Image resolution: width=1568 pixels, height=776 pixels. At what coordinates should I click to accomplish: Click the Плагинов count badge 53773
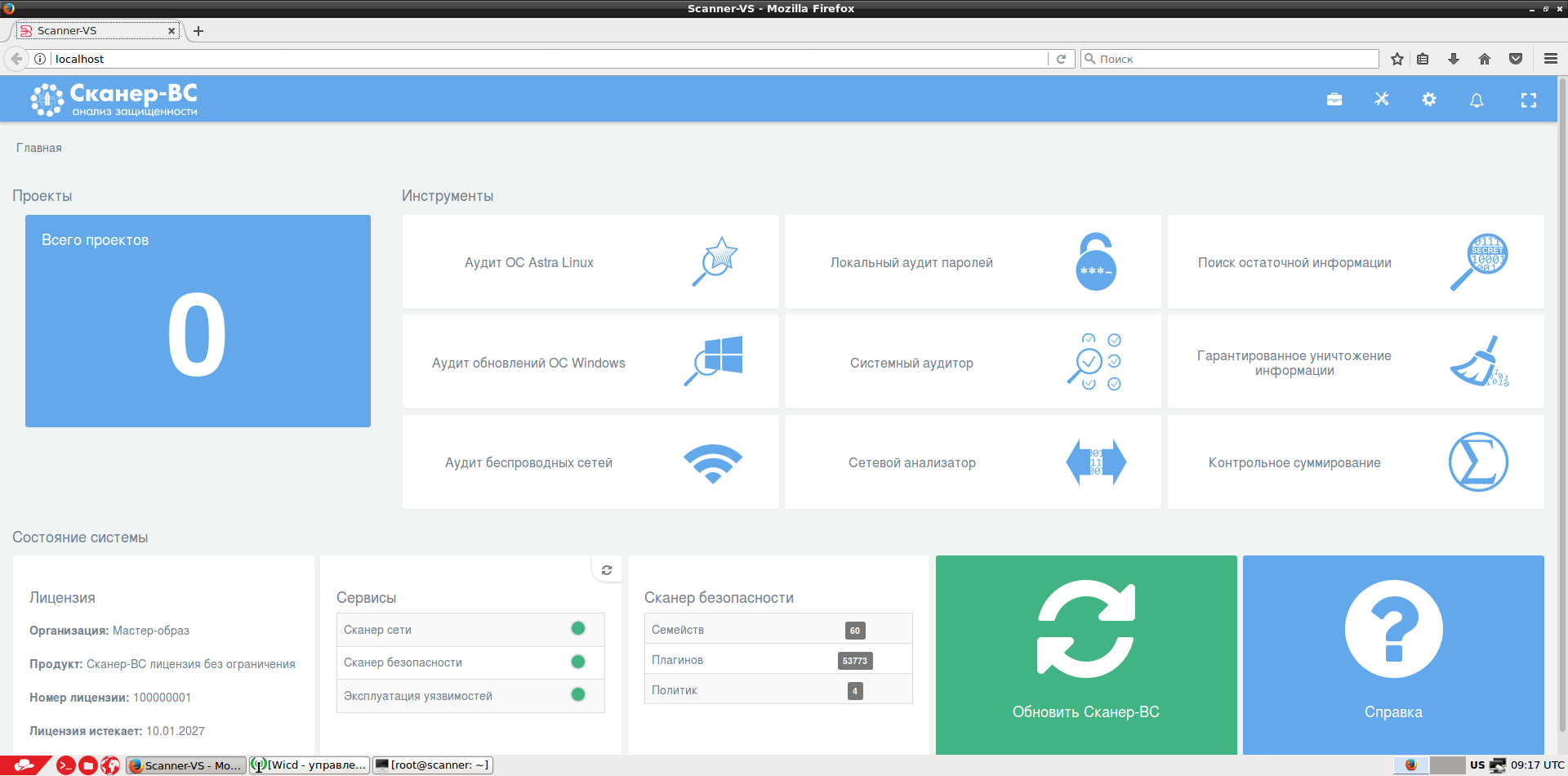855,661
